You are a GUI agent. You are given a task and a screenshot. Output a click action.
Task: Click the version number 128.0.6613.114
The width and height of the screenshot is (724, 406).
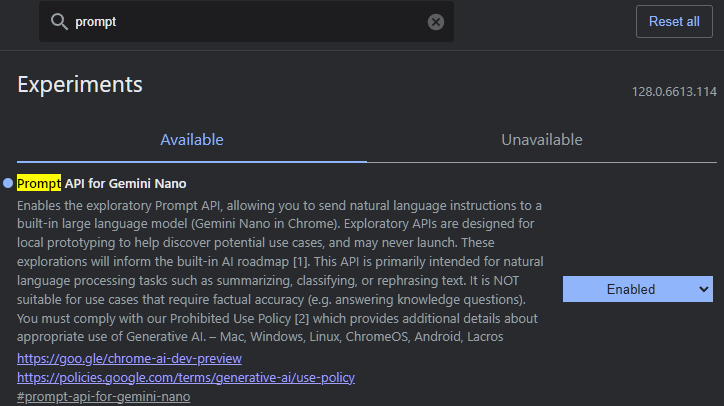point(674,91)
